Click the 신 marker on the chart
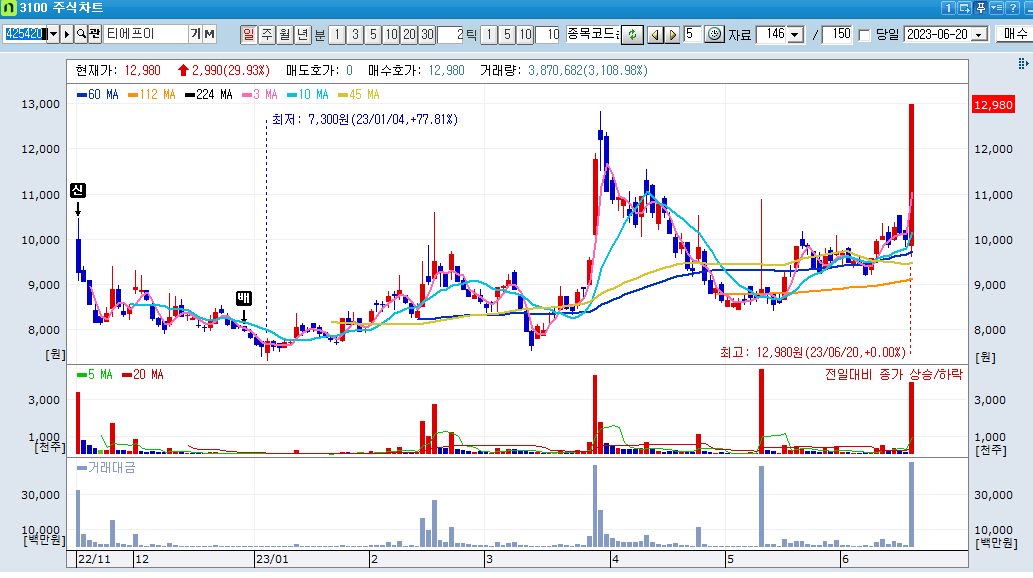This screenshot has height=578, width=1033. pos(78,190)
